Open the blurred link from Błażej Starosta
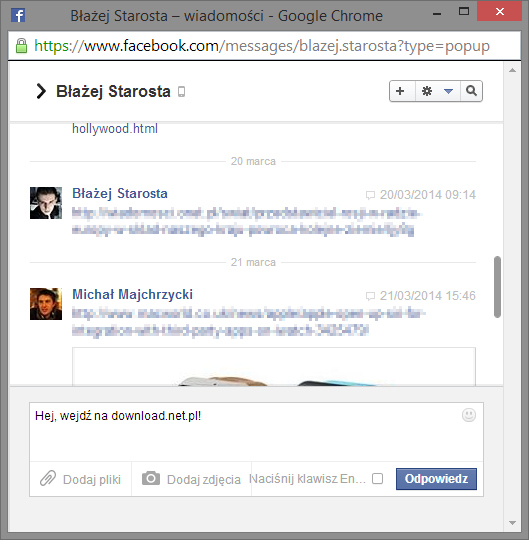This screenshot has height=540, width=529. [x=246, y=221]
